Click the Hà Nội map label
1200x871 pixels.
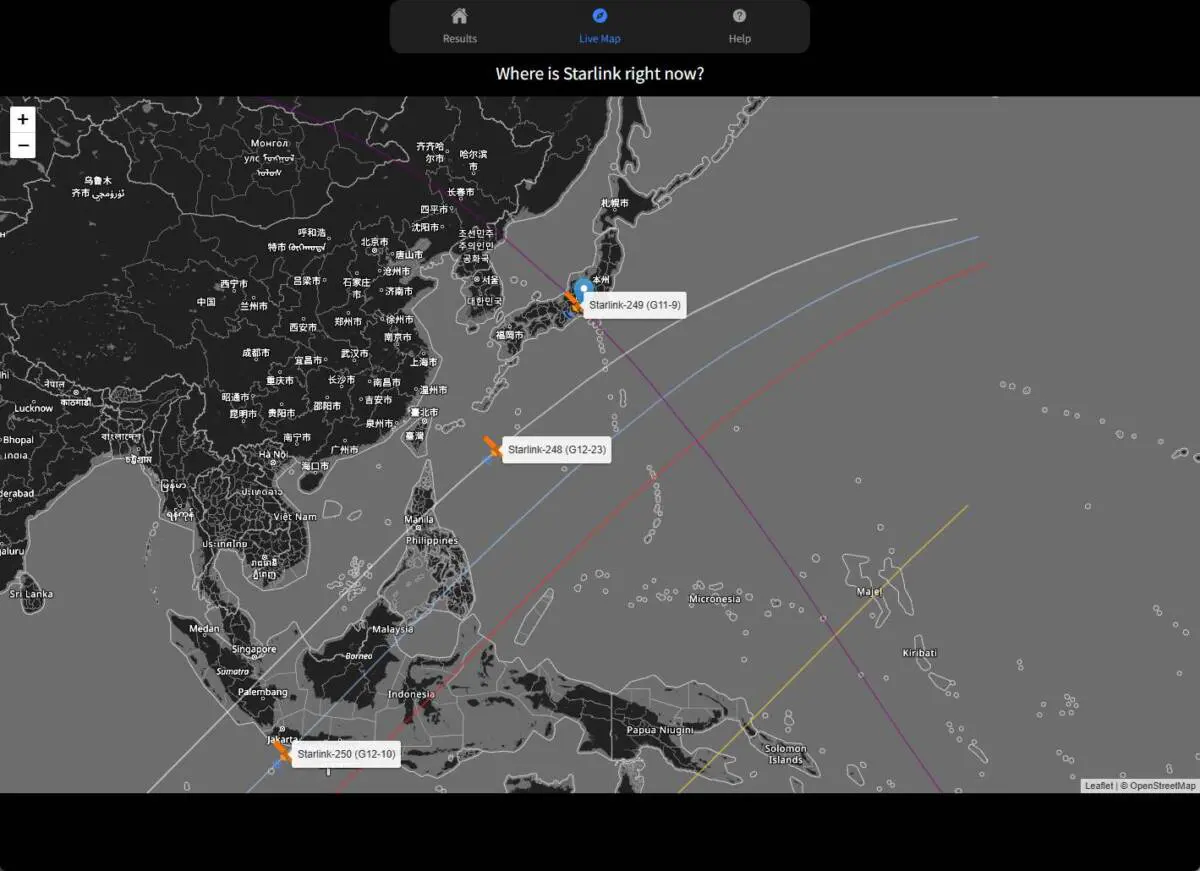point(273,454)
